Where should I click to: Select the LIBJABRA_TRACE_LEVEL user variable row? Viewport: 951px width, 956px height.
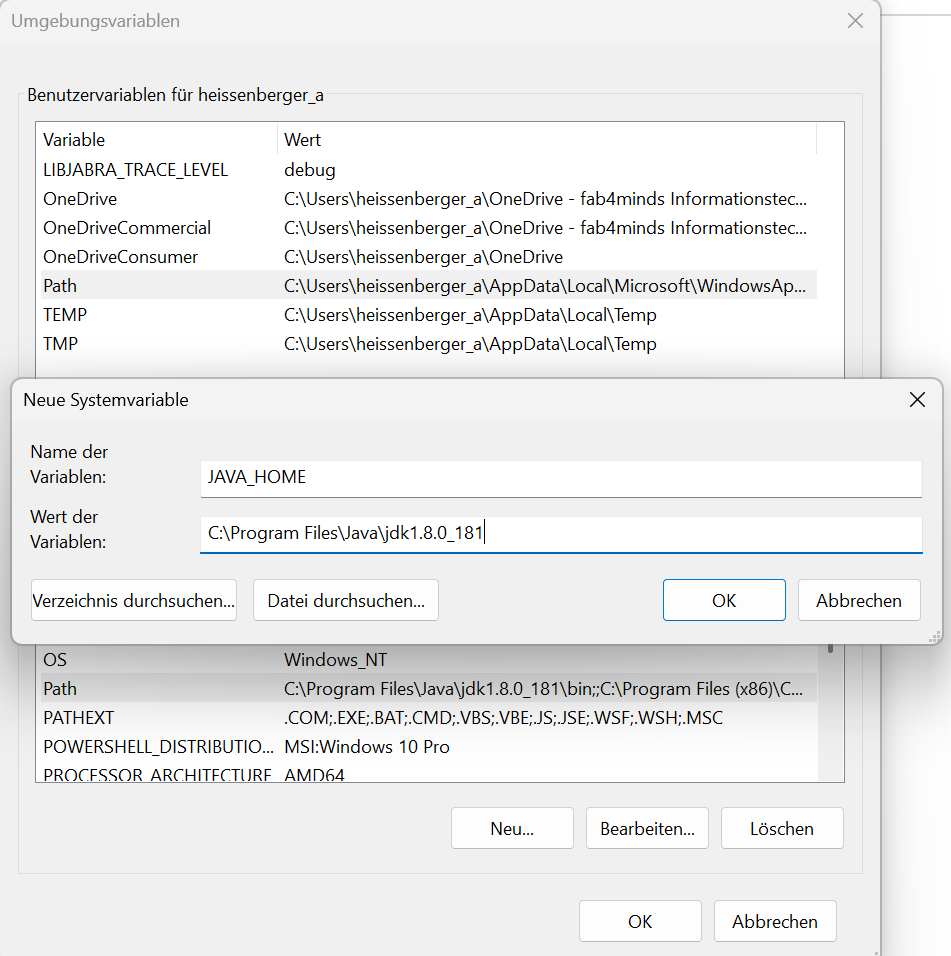135,170
